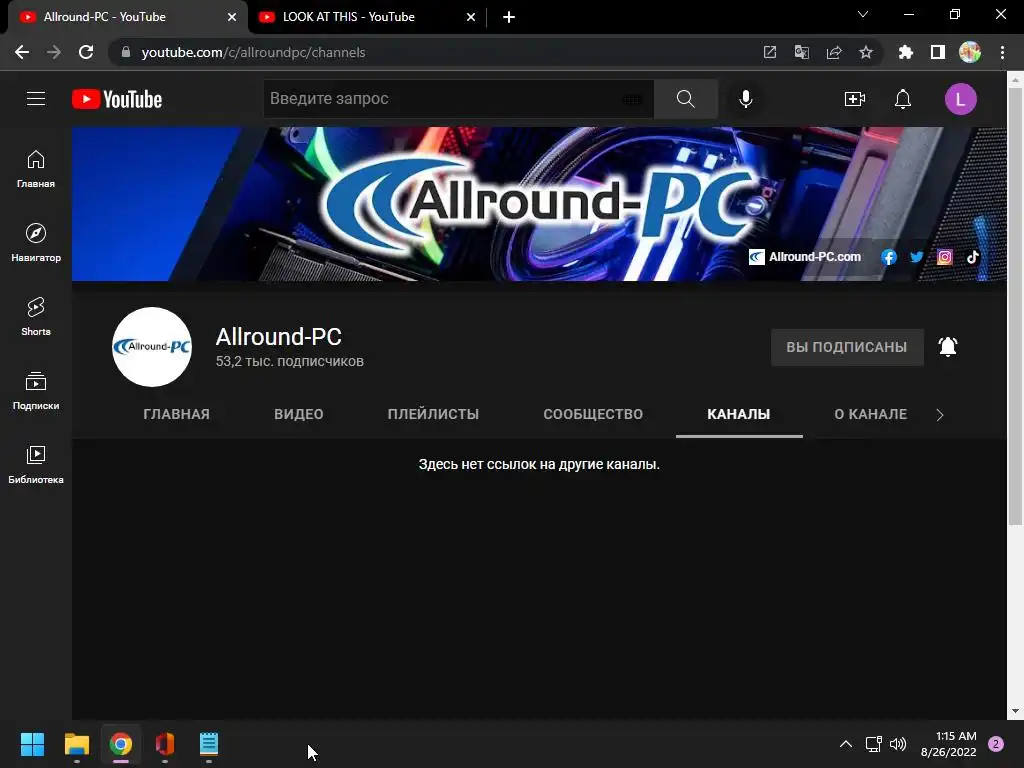1024x768 pixels.
Task: Open Навигатор in the sidebar
Action: (x=36, y=243)
